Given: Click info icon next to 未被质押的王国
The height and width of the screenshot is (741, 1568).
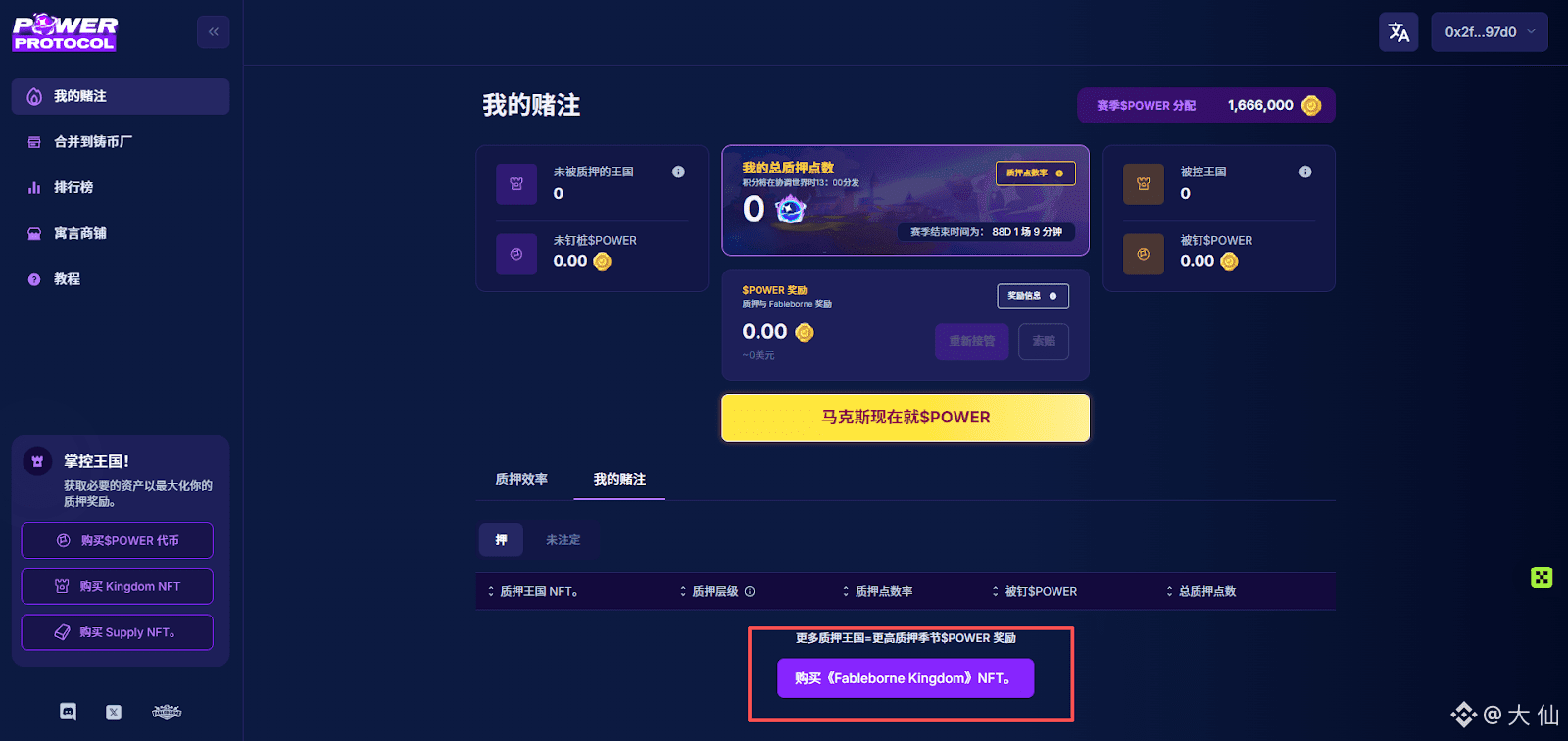Looking at the screenshot, I should tap(678, 172).
